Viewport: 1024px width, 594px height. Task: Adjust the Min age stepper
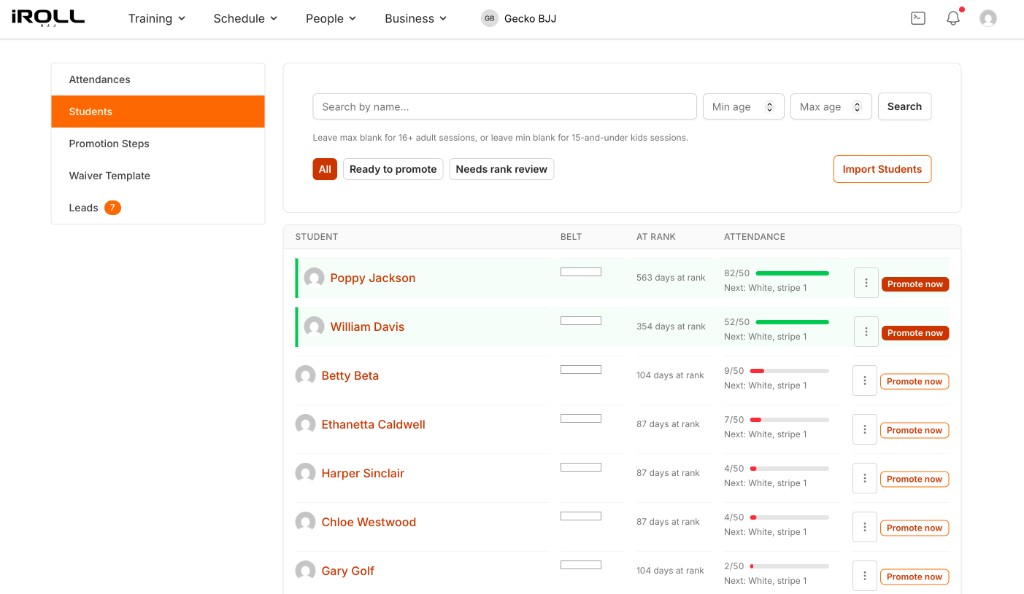[x=769, y=106]
